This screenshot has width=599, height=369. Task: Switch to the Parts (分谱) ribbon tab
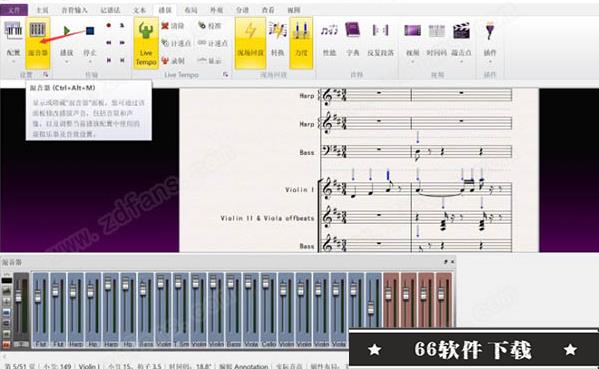click(x=243, y=10)
